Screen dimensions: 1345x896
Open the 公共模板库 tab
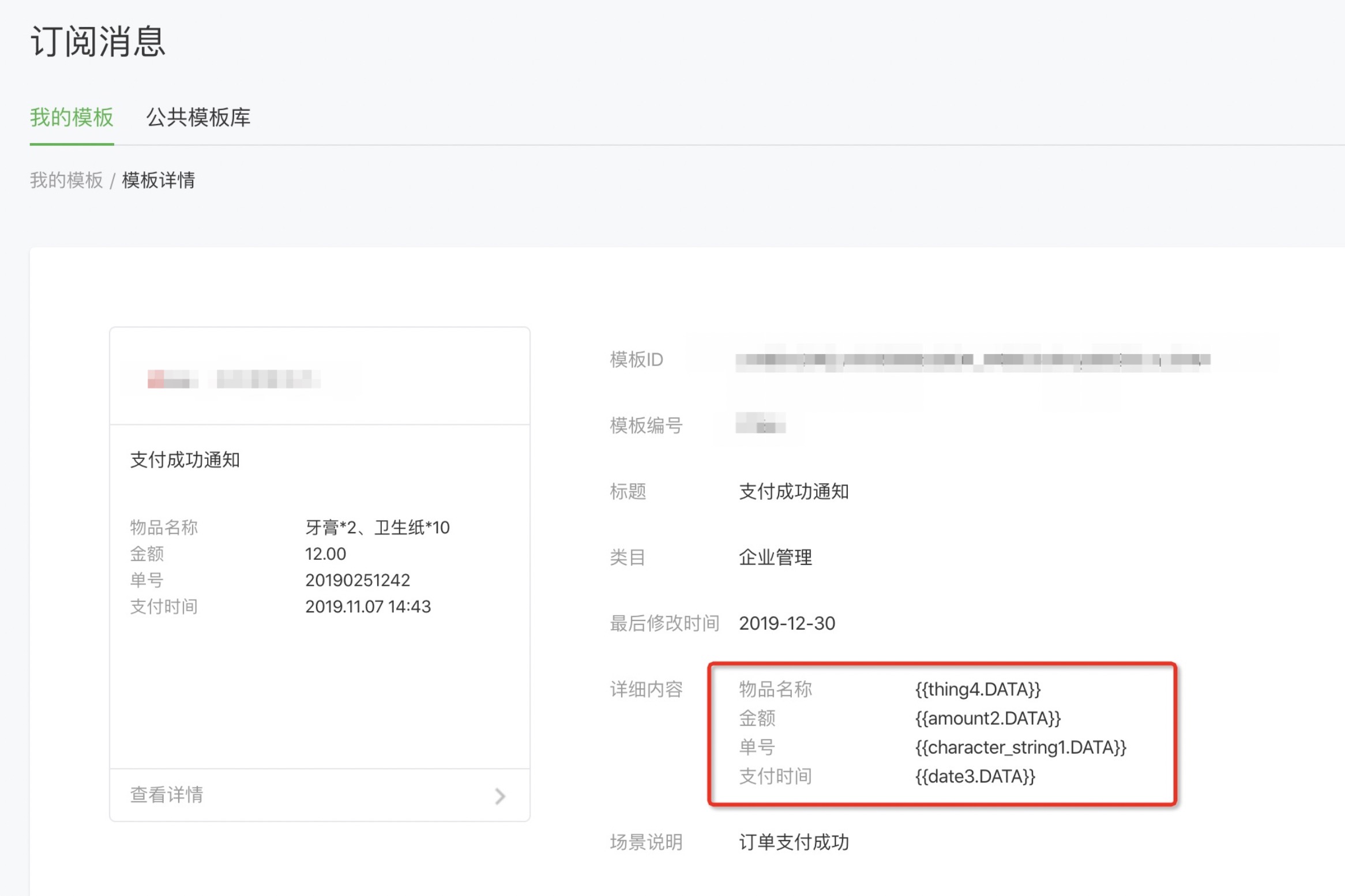(198, 118)
